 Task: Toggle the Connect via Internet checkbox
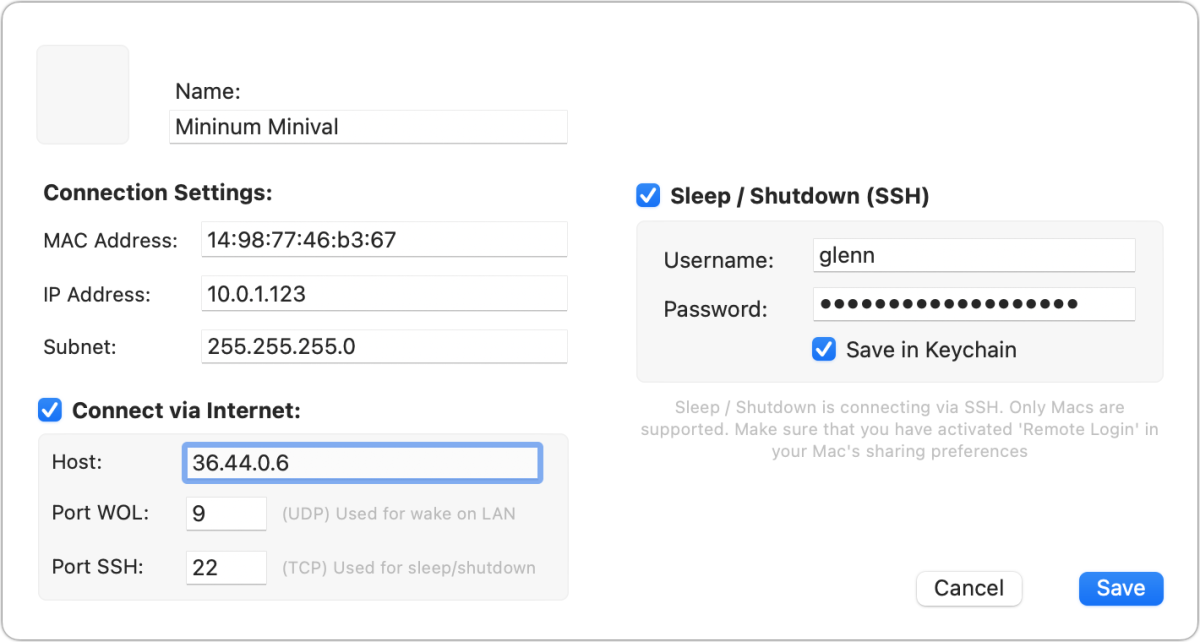[x=49, y=410]
